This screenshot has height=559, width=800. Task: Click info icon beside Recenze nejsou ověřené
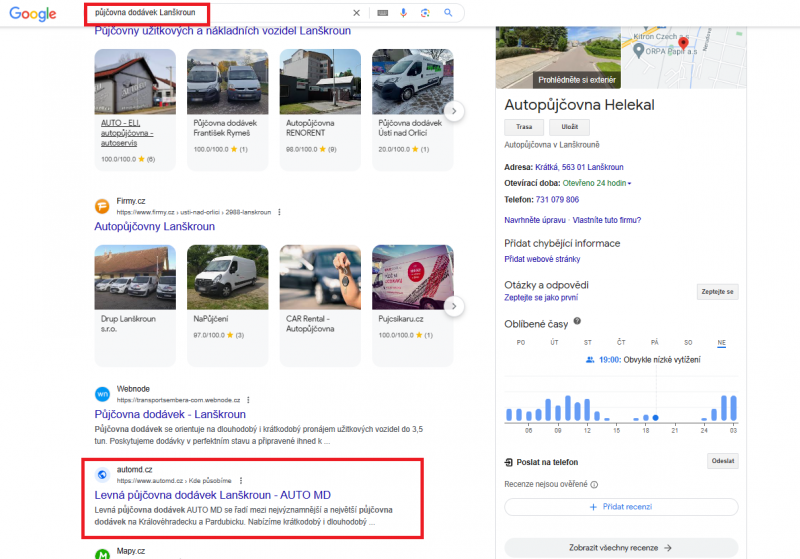point(594,485)
